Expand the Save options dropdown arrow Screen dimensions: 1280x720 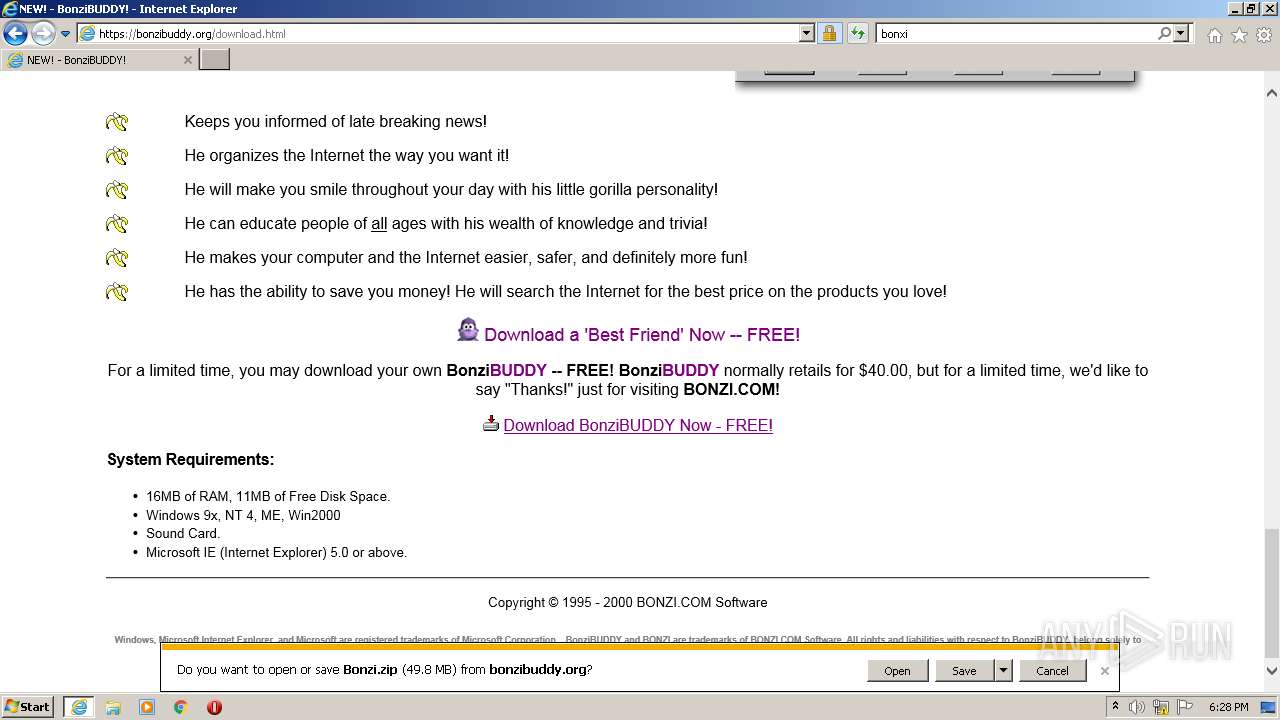coord(1003,671)
